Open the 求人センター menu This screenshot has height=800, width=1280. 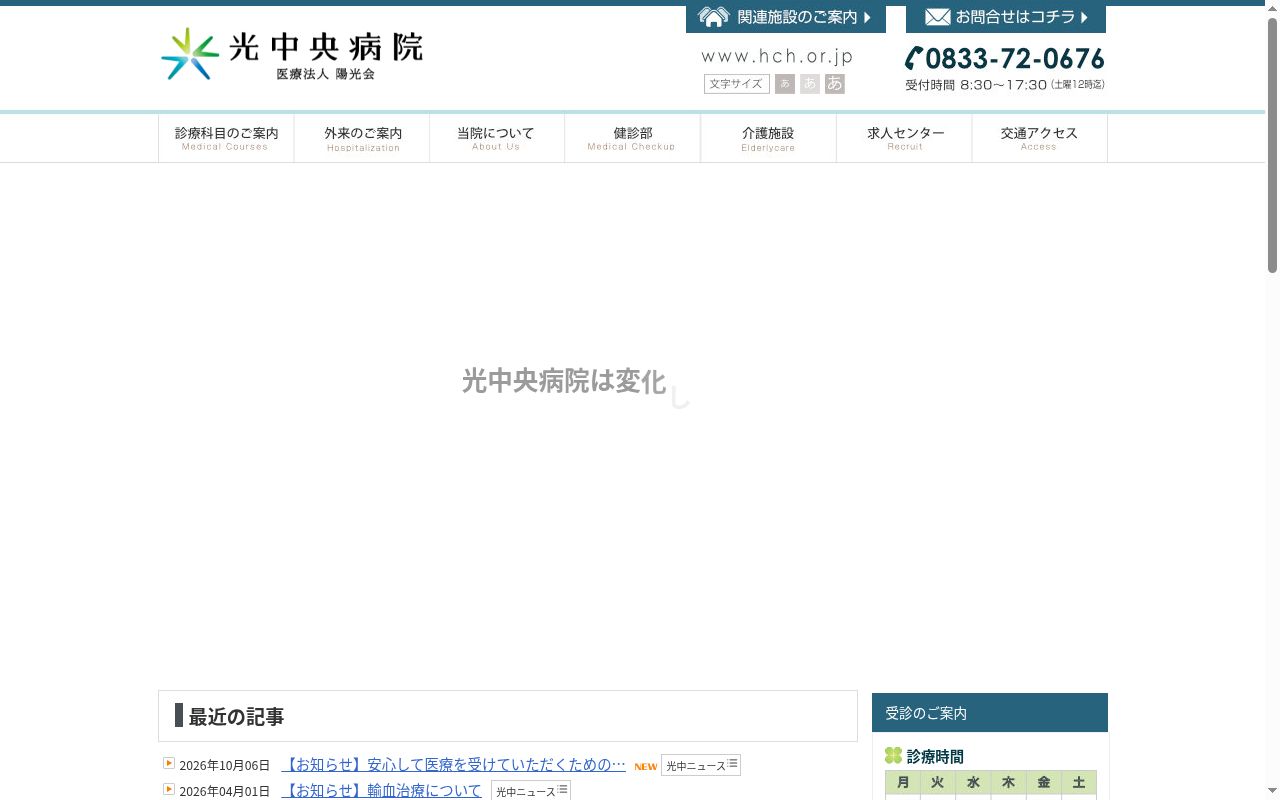coord(904,138)
